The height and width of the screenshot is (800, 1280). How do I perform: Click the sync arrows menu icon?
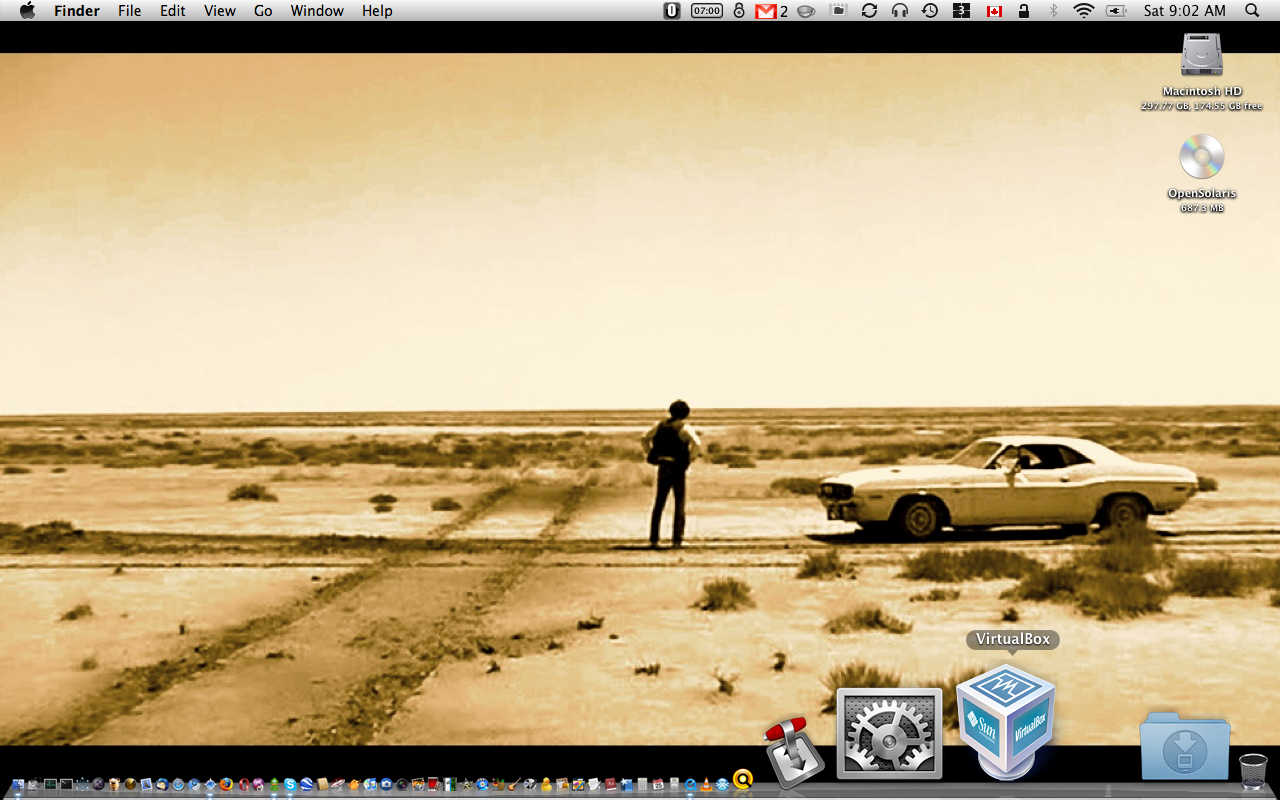869,10
